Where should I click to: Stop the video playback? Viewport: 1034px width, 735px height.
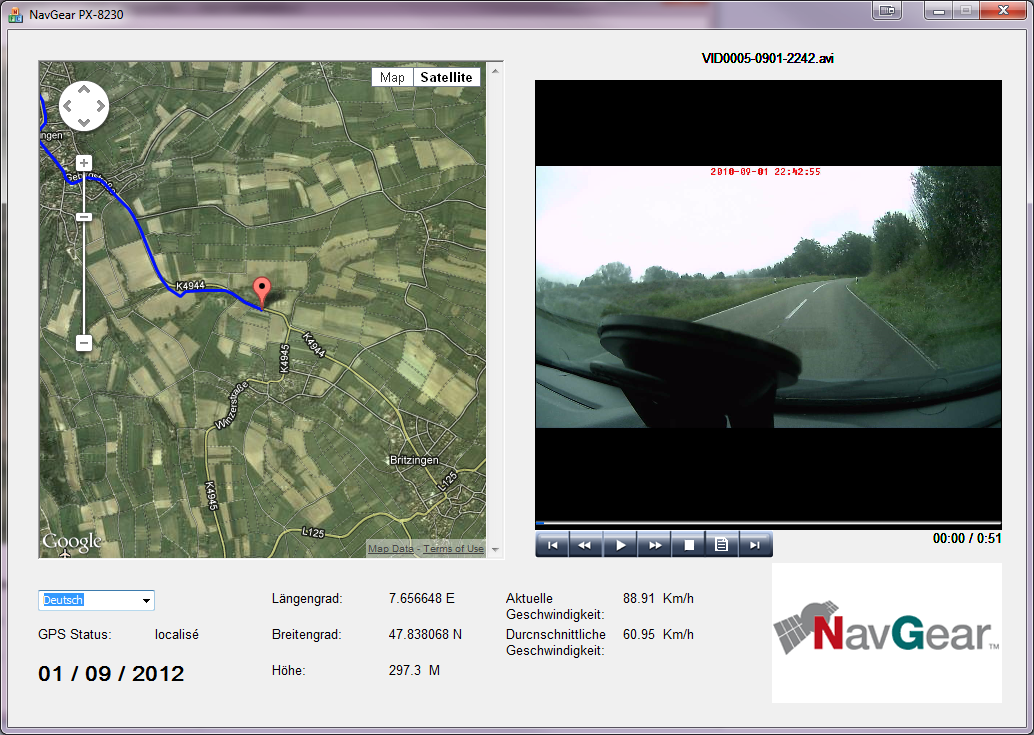[x=688, y=545]
